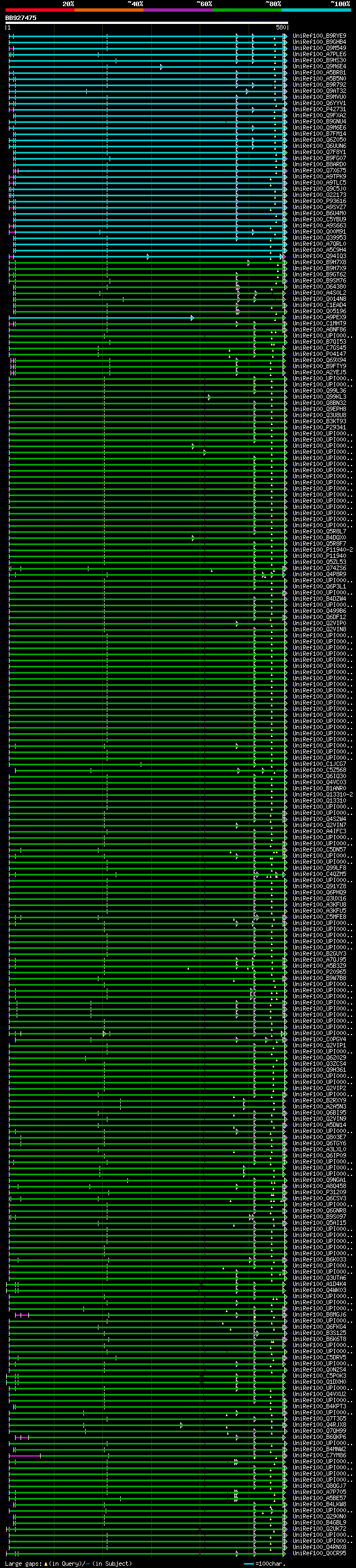The image size is (356, 1568).
Task: Select the UniRef100_Q9AT32 label
Action: click(319, 91)
